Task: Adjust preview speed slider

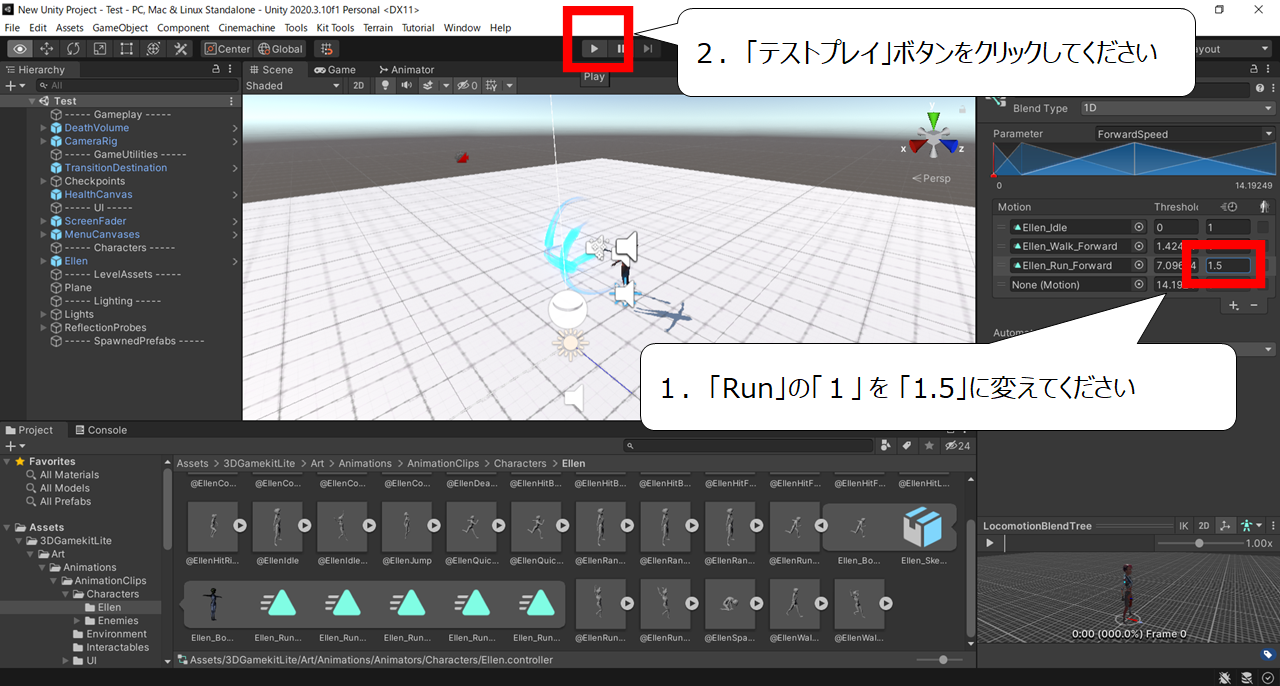Action: [1199, 543]
